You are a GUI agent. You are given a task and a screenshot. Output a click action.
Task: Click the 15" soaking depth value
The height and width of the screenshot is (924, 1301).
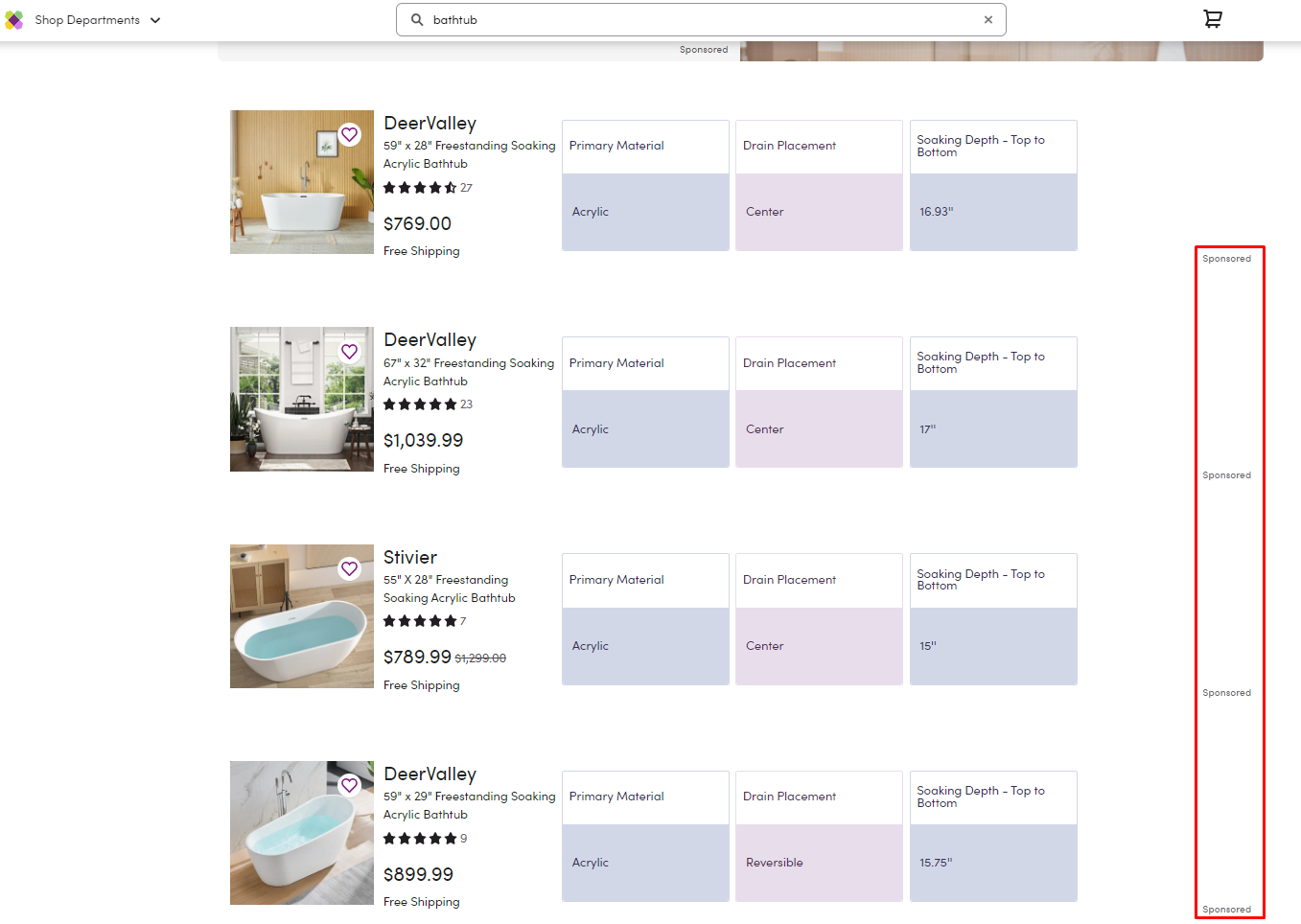928,646
